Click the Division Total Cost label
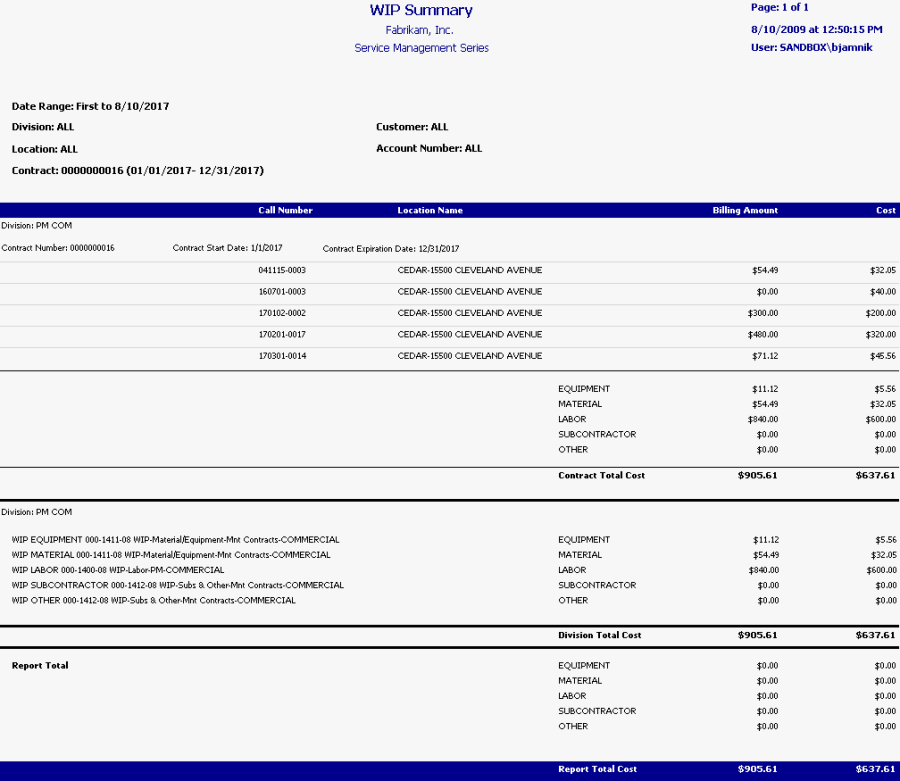 tap(600, 635)
